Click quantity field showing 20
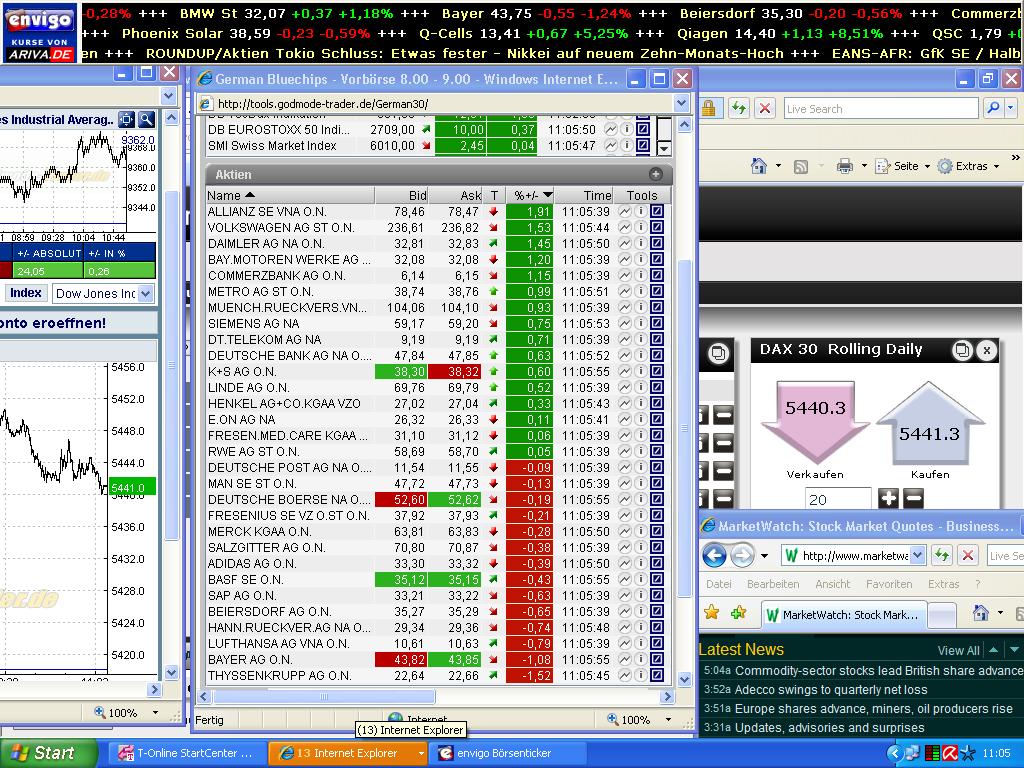The height and width of the screenshot is (768, 1024). coord(838,500)
